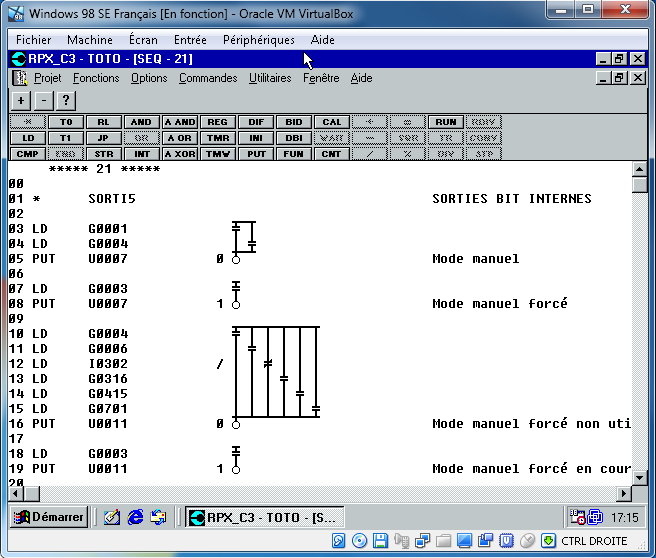Open the Utilitaires menu
656x558 pixels.
click(270, 78)
